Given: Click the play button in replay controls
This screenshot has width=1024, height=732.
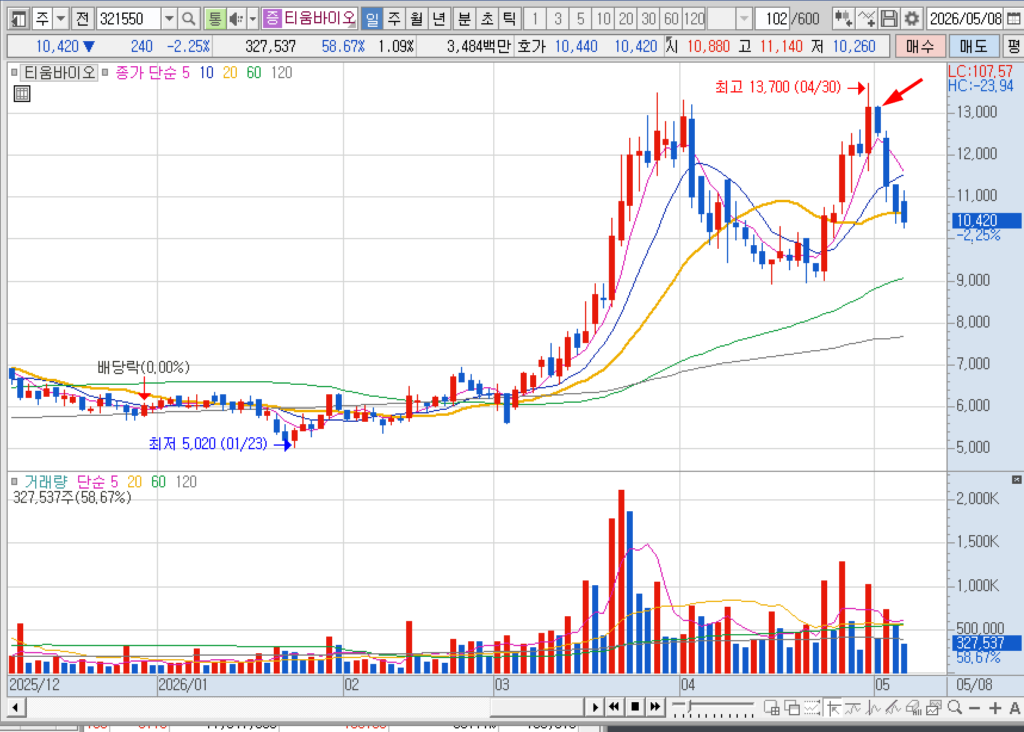Looking at the screenshot, I should [x=594, y=707].
